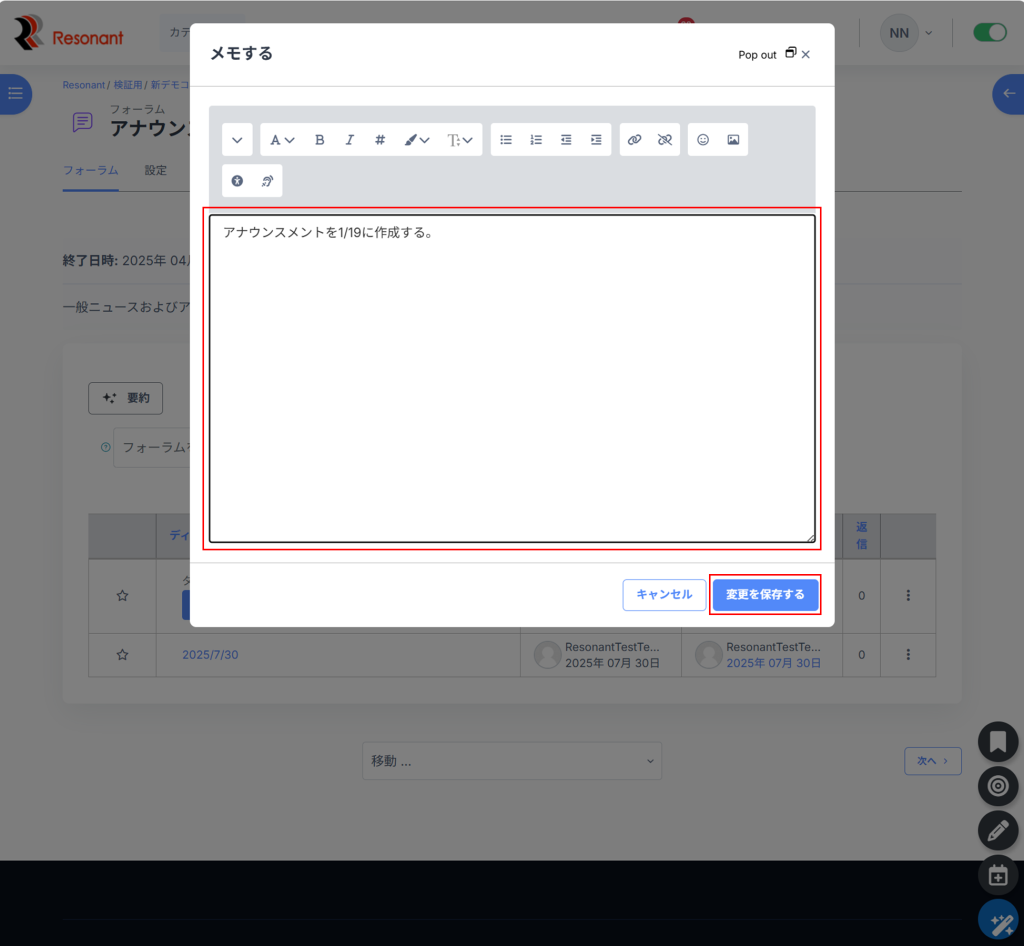Apply italic formatting to the memo text
This screenshot has height=946, width=1024.
[350, 140]
